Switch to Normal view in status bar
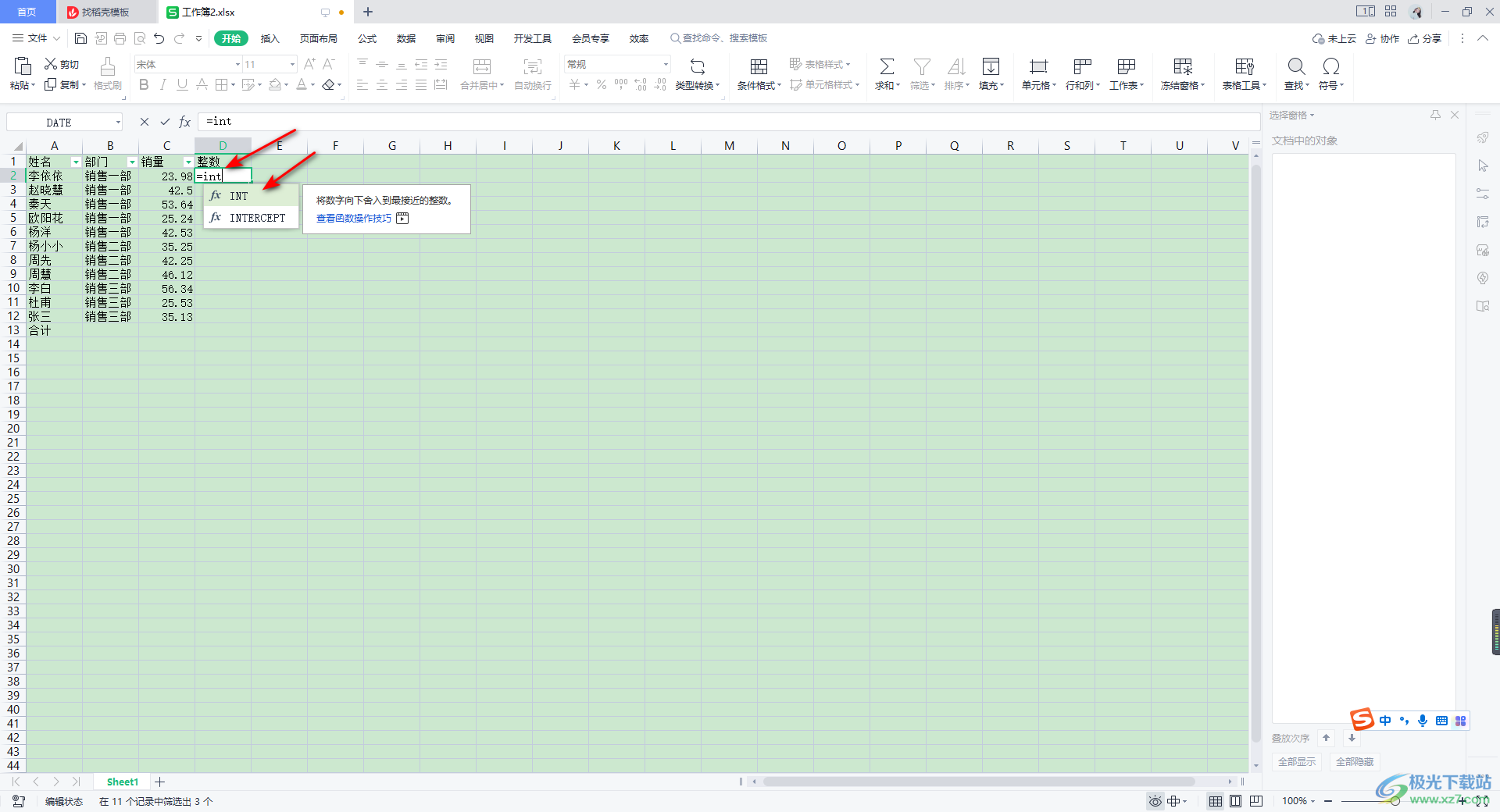Viewport: 1500px width, 812px height. (1216, 801)
